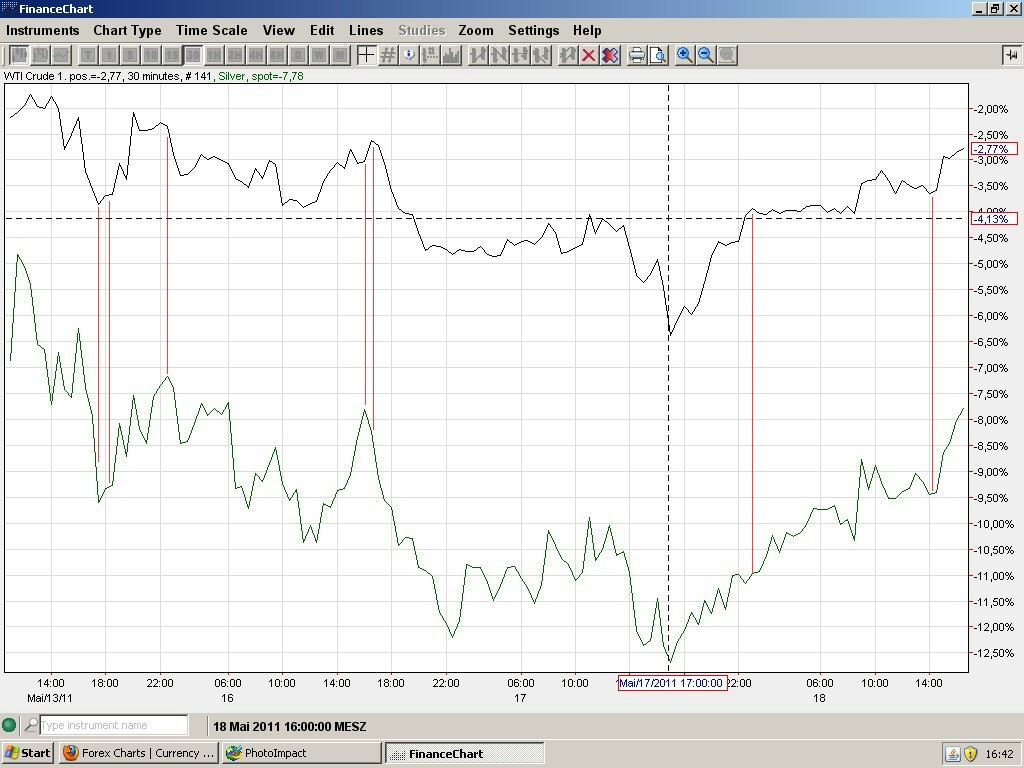
Task: Zoom in using the plus magnifier icon
Action: click(685, 55)
